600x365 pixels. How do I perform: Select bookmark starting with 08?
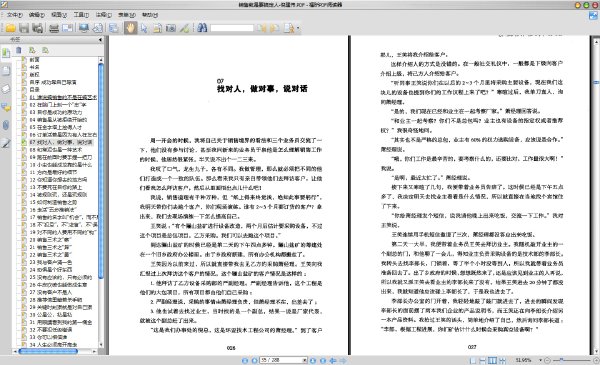[56, 150]
